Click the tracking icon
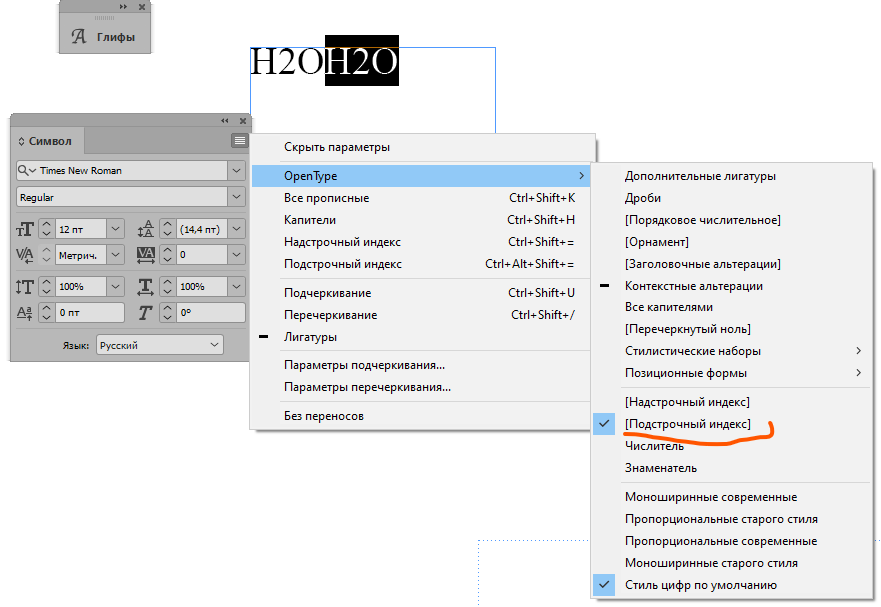The image size is (881, 607). point(146,255)
